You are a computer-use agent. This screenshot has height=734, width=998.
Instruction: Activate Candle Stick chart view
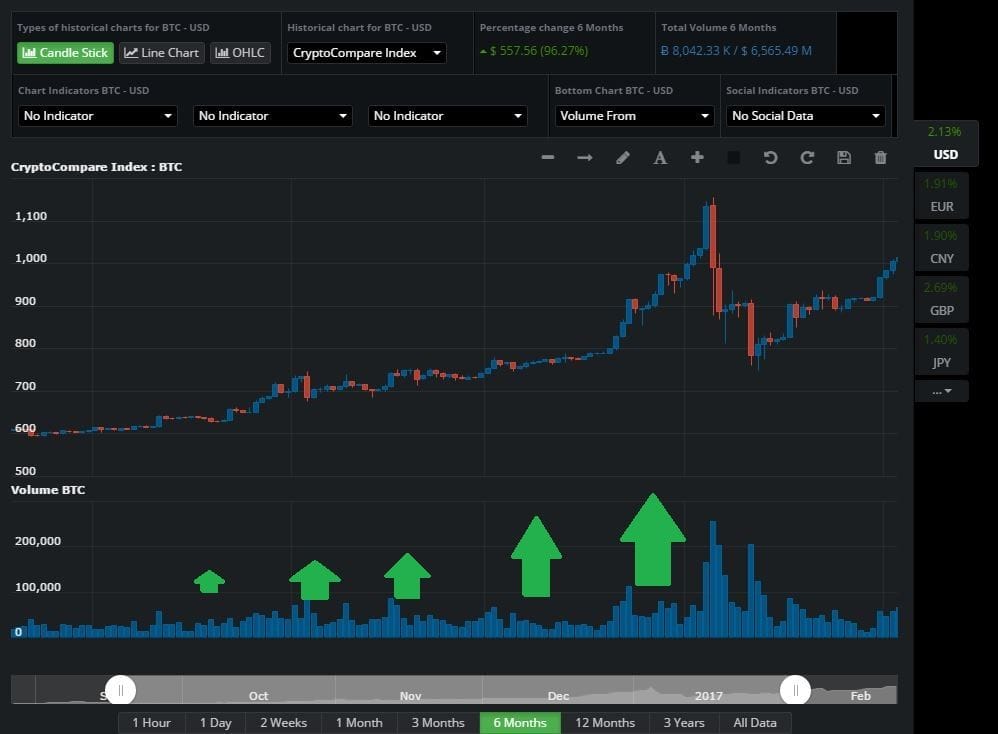coord(64,52)
